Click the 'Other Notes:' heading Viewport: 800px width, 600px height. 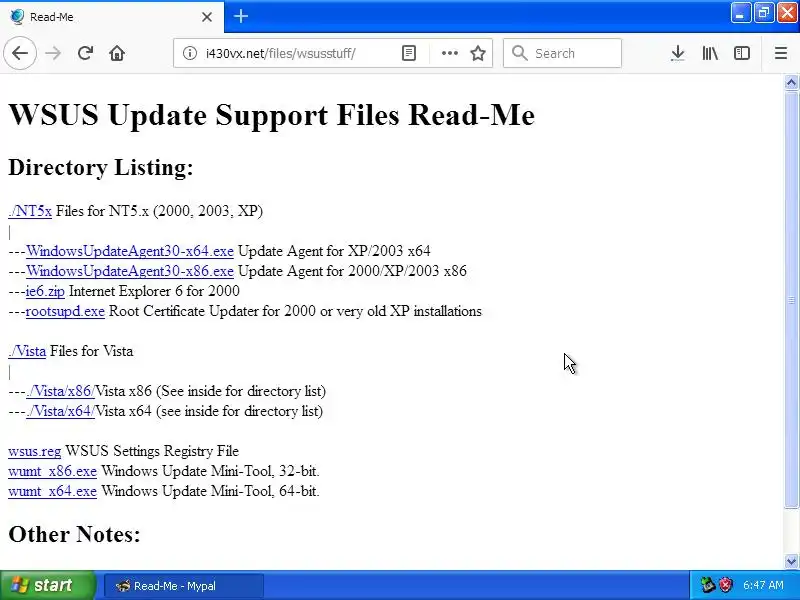[74, 534]
